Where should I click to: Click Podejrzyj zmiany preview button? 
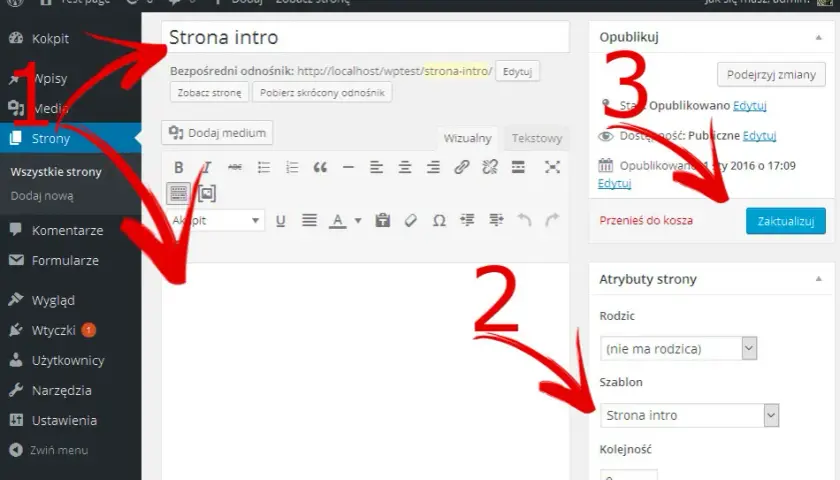771,74
